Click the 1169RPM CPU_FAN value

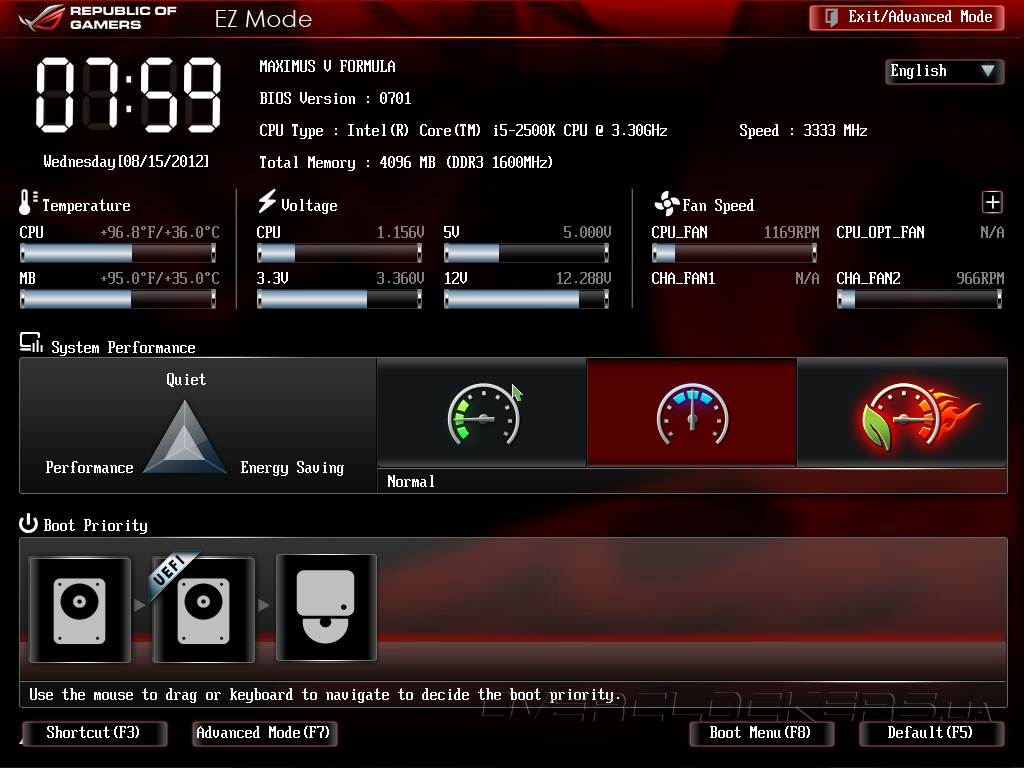(x=792, y=232)
